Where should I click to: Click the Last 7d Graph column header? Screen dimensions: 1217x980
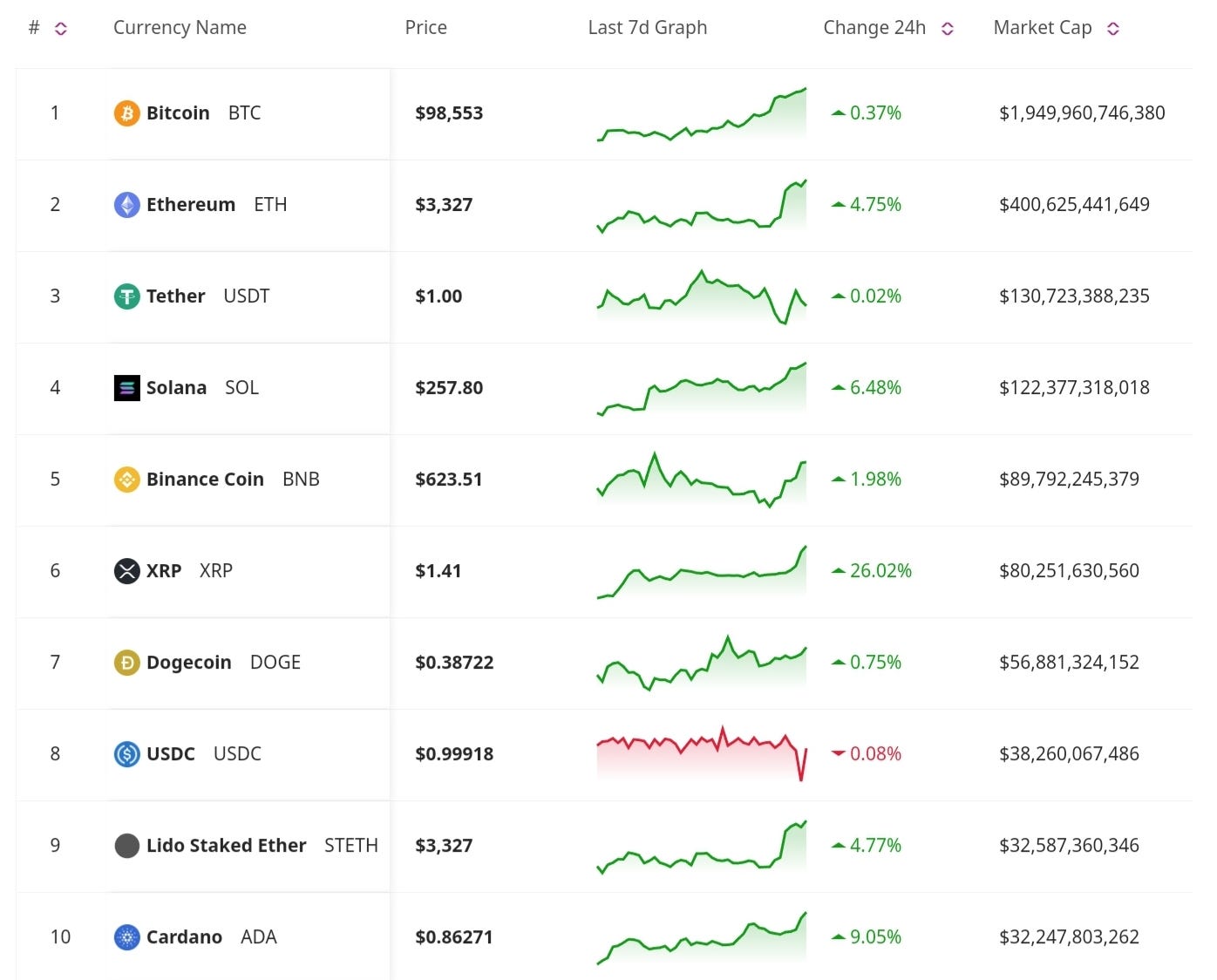coord(648,28)
